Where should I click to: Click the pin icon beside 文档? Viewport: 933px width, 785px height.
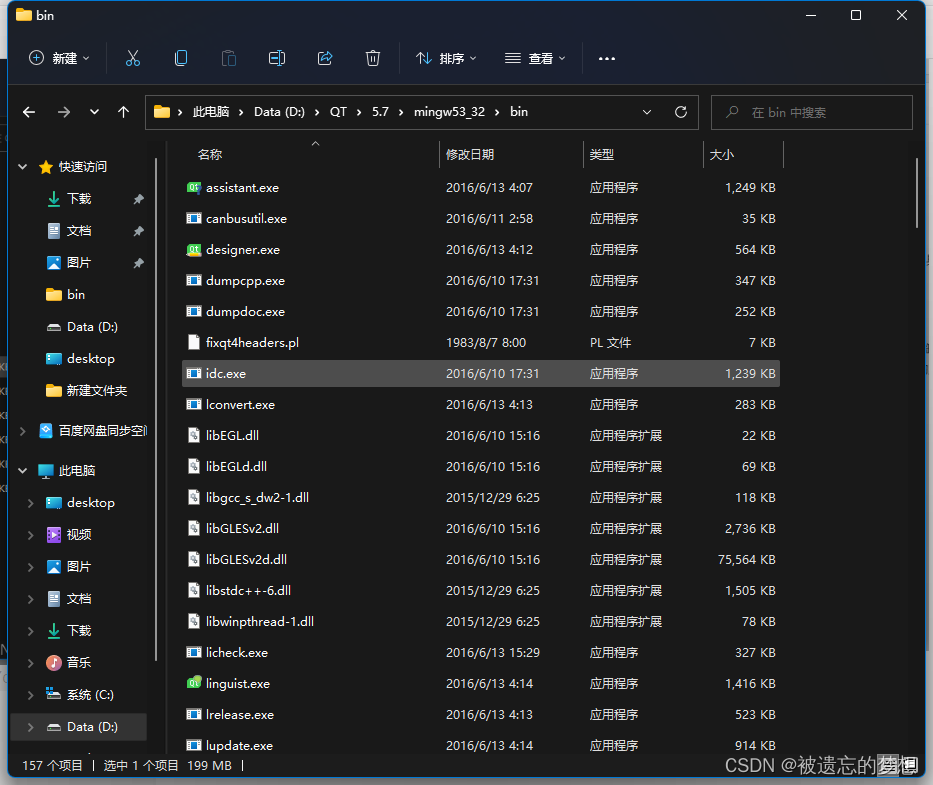138,231
